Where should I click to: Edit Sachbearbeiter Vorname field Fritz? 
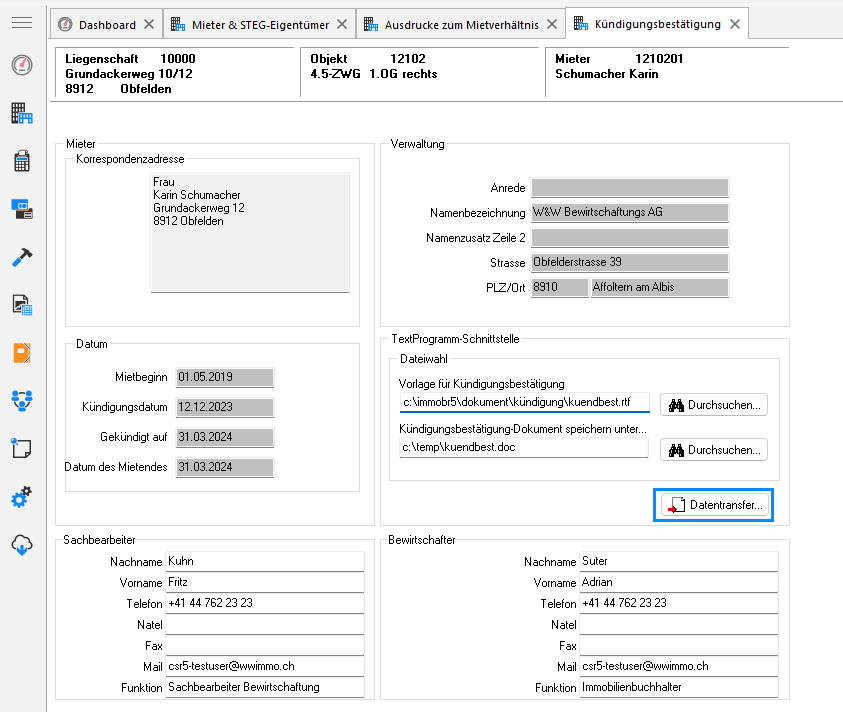click(x=265, y=582)
